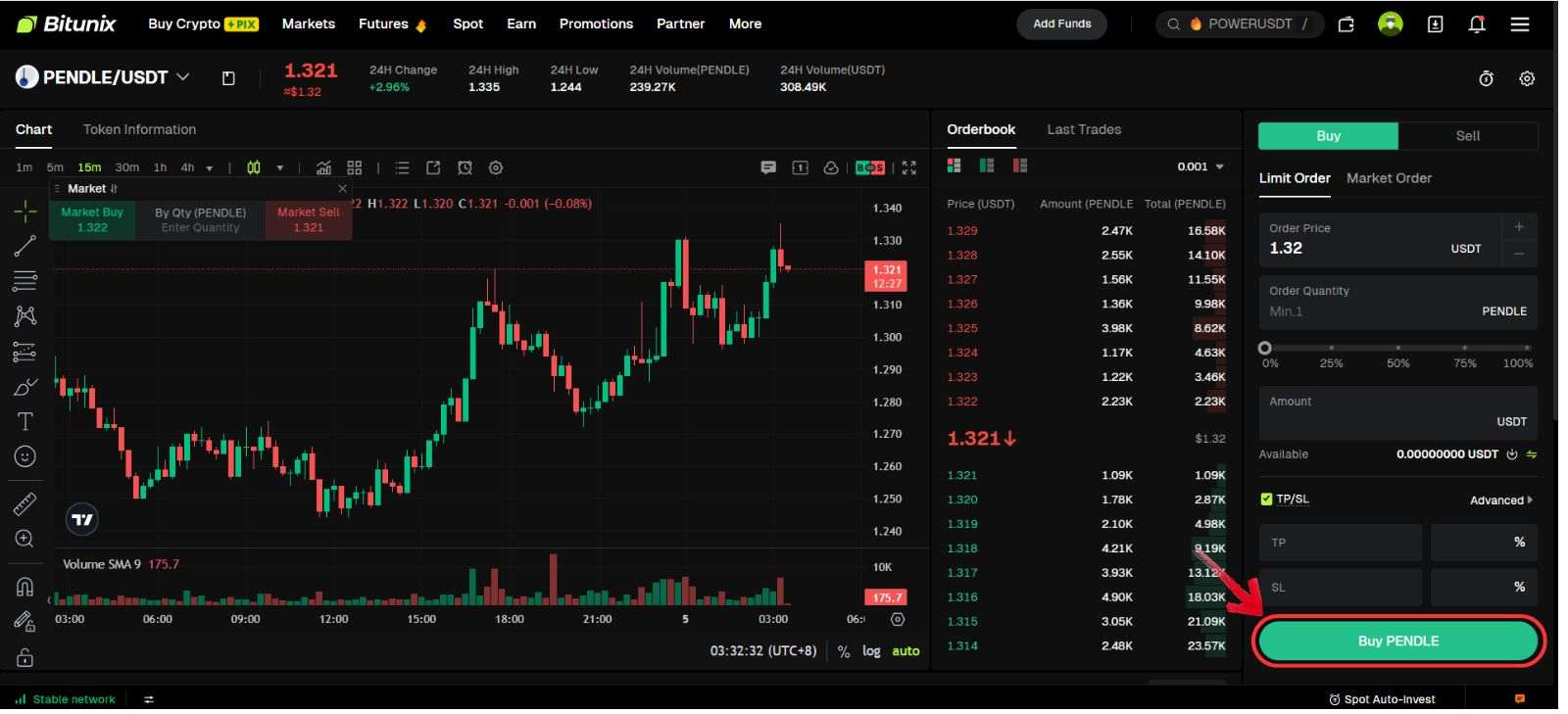Select the Market Order tab
Image resolution: width=1568 pixels, height=714 pixels.
[x=1389, y=178]
